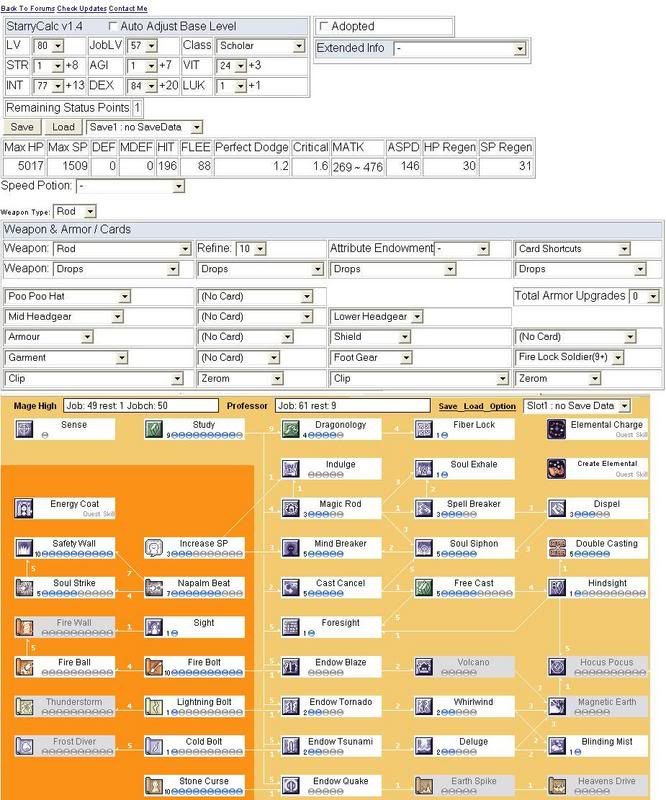Expand the Speed Potion dropdown

point(131,187)
